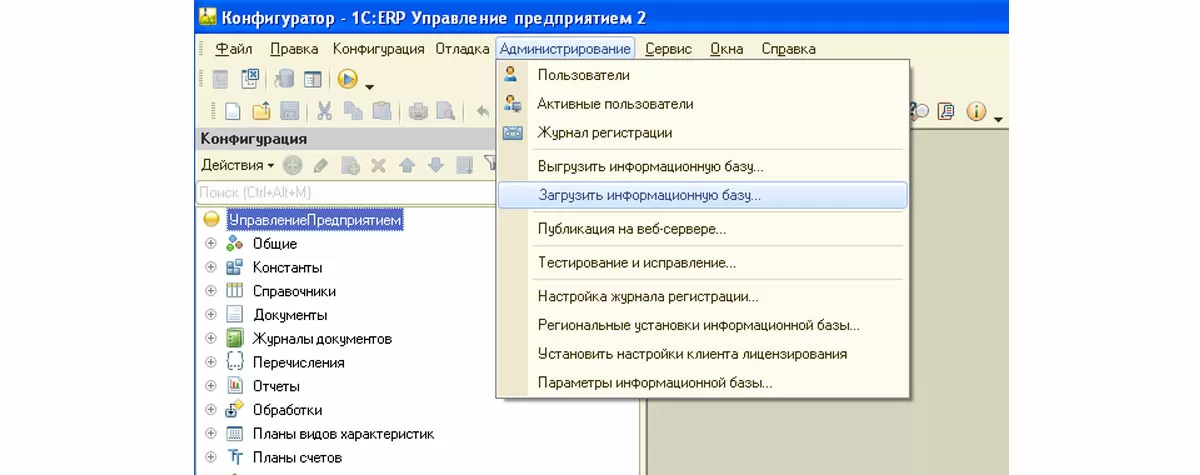
Task: Expand the Справочники tree node
Action: [x=210, y=291]
